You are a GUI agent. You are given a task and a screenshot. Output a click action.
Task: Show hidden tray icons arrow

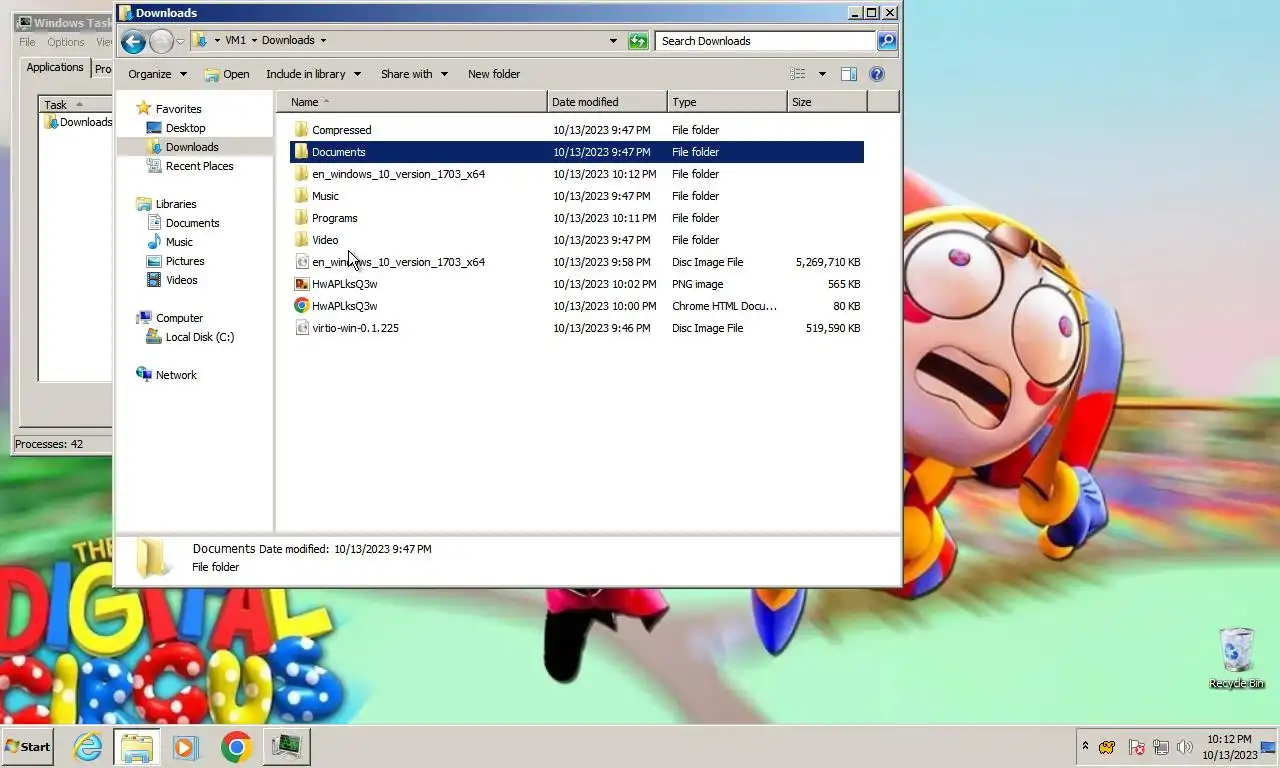pos(1085,747)
